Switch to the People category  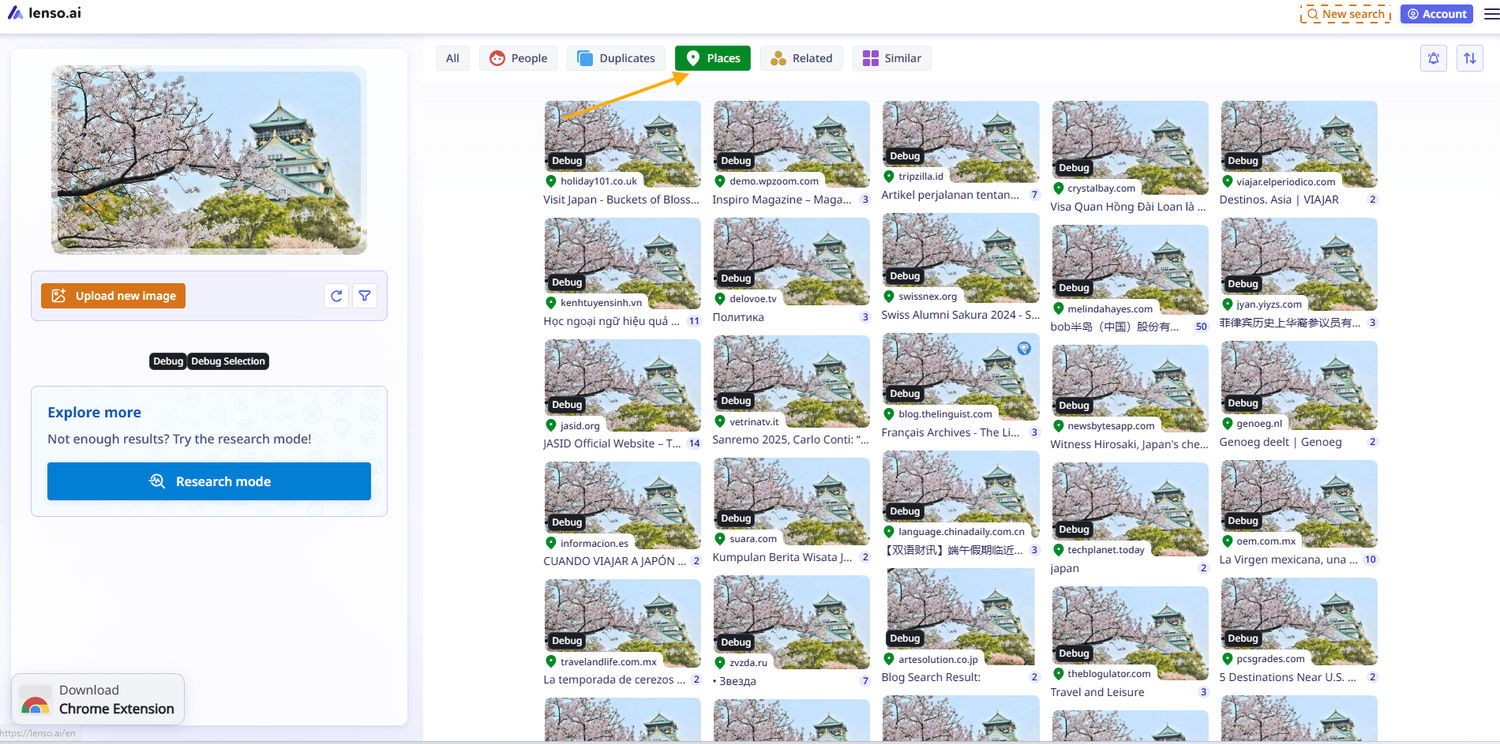[x=517, y=58]
